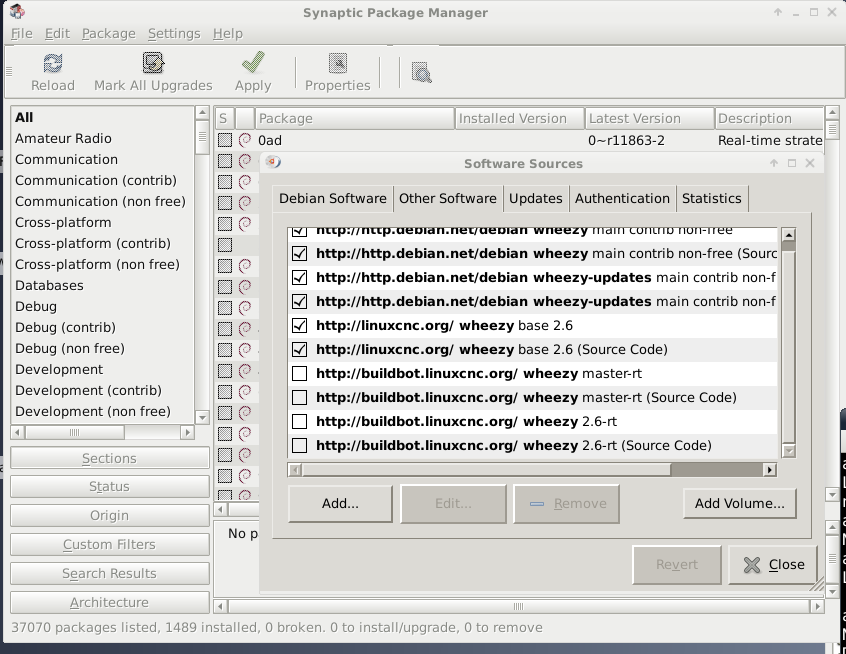Enable buildbot wheezy master-rt repository
Image resolution: width=846 pixels, height=654 pixels.
pos(299,373)
